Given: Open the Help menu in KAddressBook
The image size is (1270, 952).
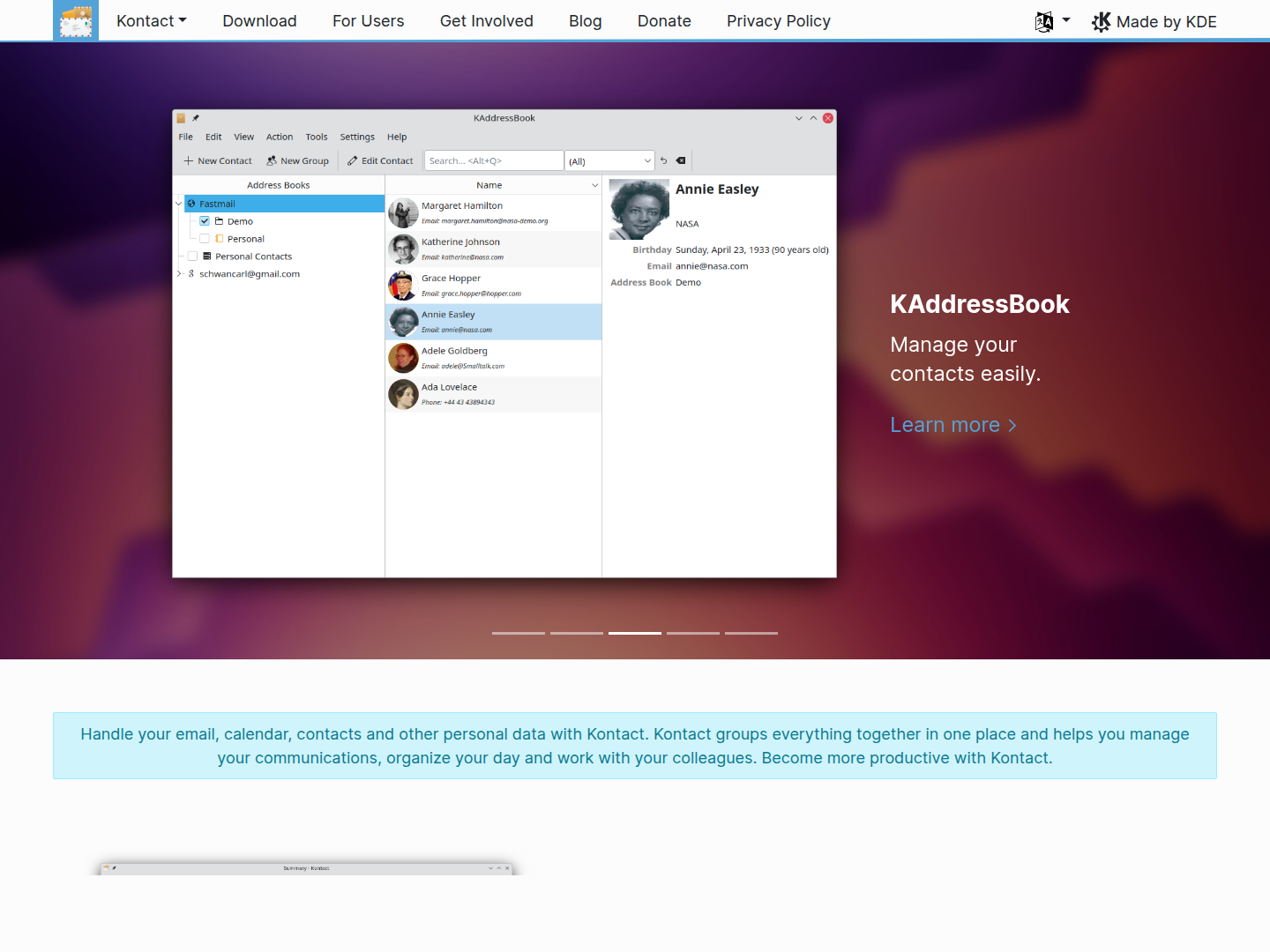Looking at the screenshot, I should tap(397, 137).
